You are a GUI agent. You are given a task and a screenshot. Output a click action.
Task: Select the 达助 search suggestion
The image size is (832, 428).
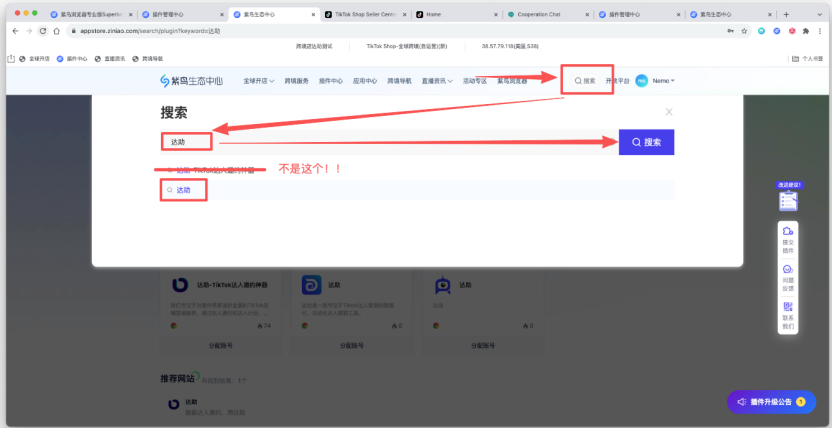pos(185,189)
